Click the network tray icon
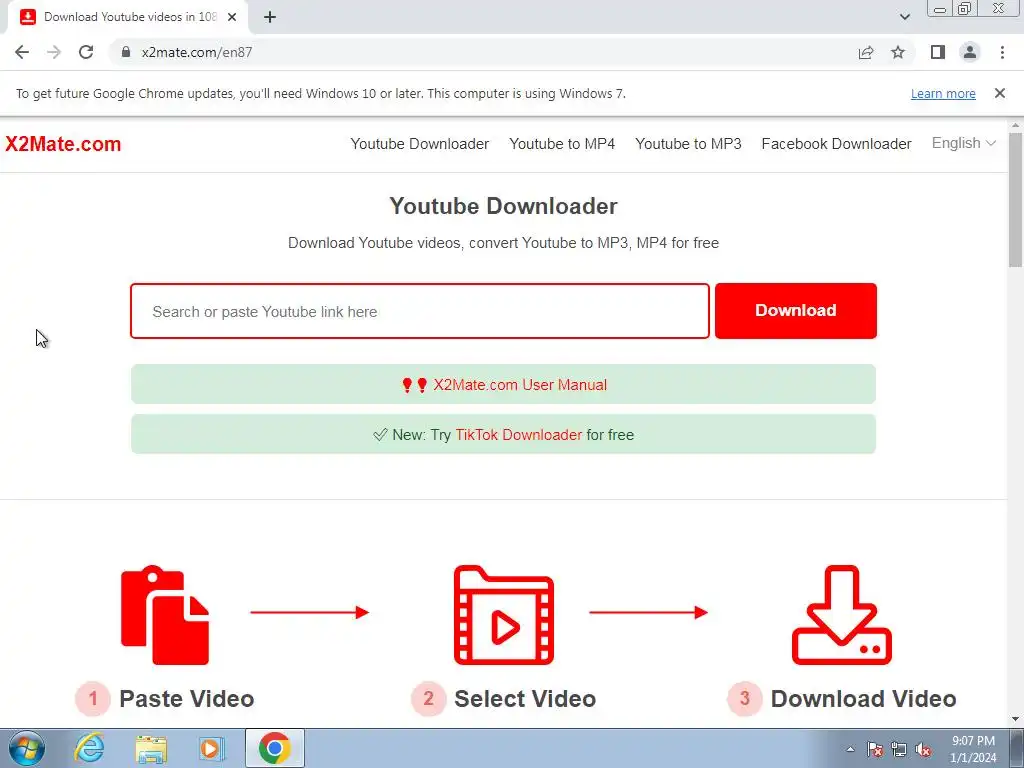The width and height of the screenshot is (1024, 768). point(899,749)
